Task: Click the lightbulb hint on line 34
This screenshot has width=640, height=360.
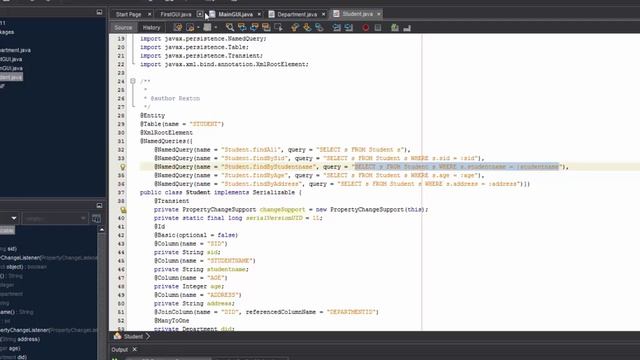Action: 123,167
